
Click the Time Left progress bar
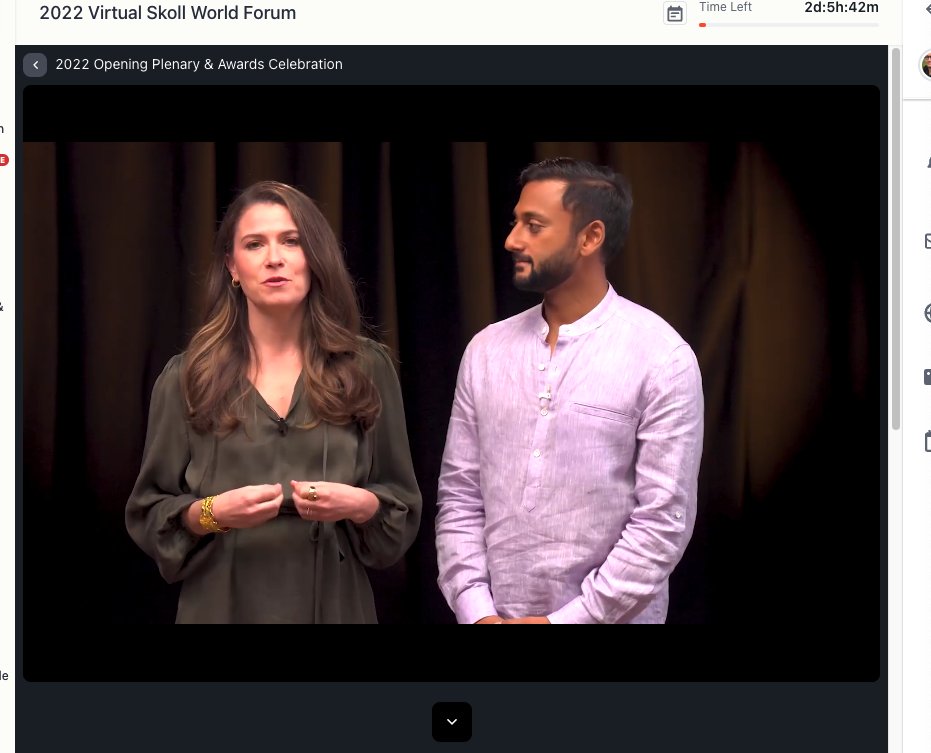[788, 25]
